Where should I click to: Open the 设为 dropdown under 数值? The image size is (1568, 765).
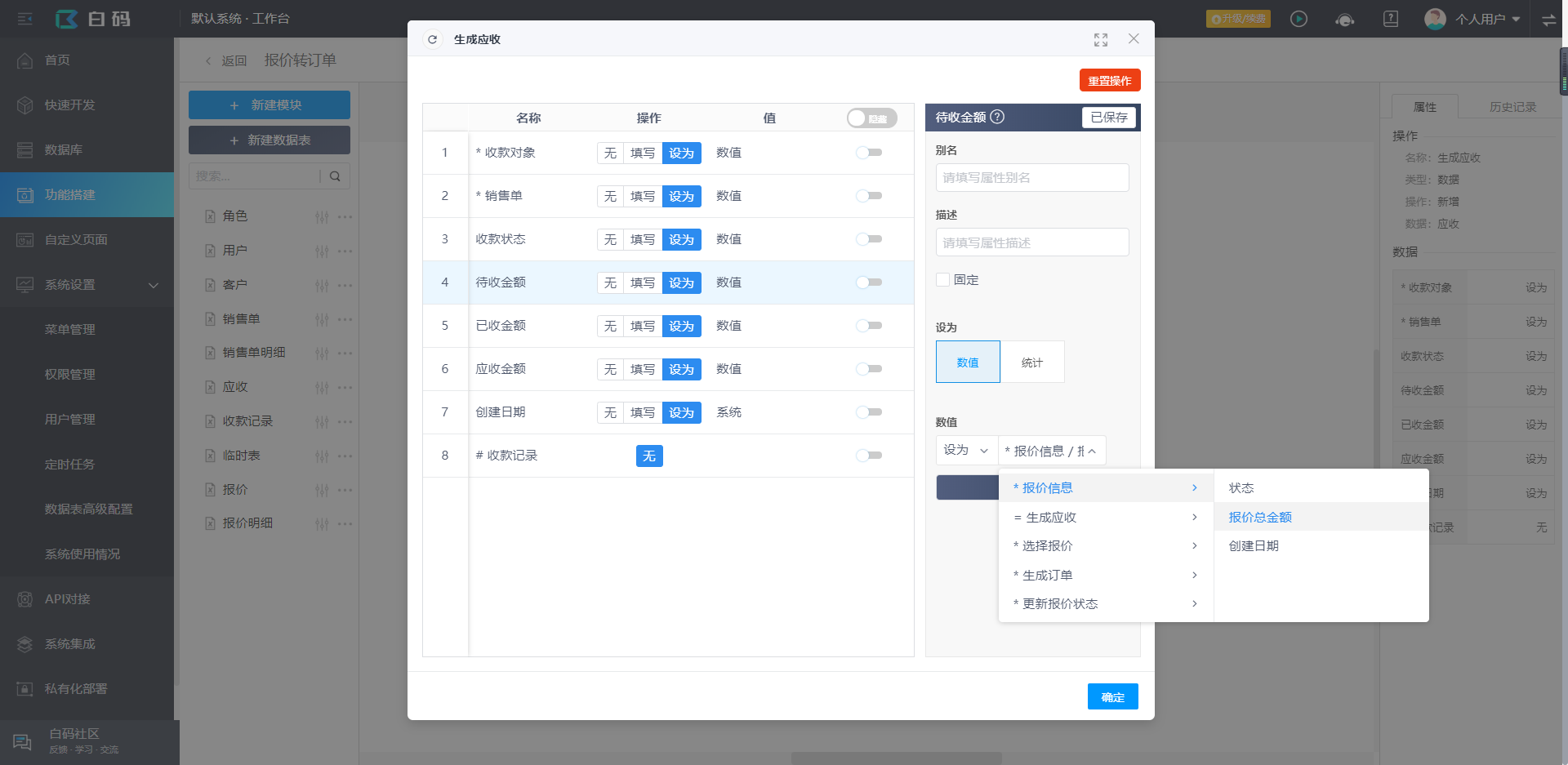coord(967,451)
